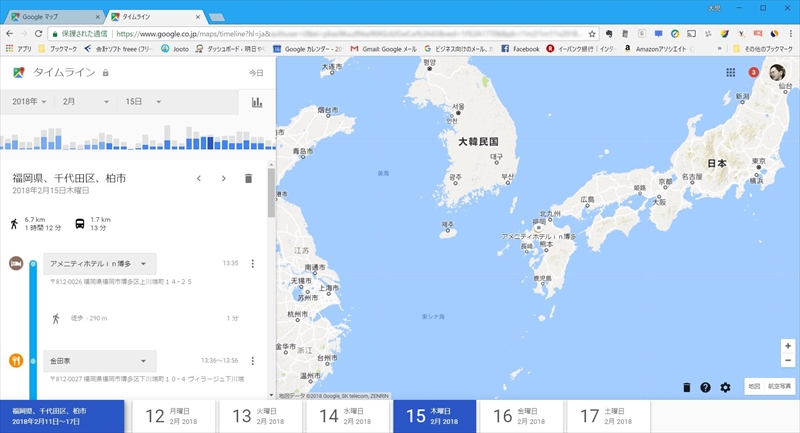Select day 13 火曜日 tab
The width and height of the screenshot is (800, 433).
[x=260, y=417]
